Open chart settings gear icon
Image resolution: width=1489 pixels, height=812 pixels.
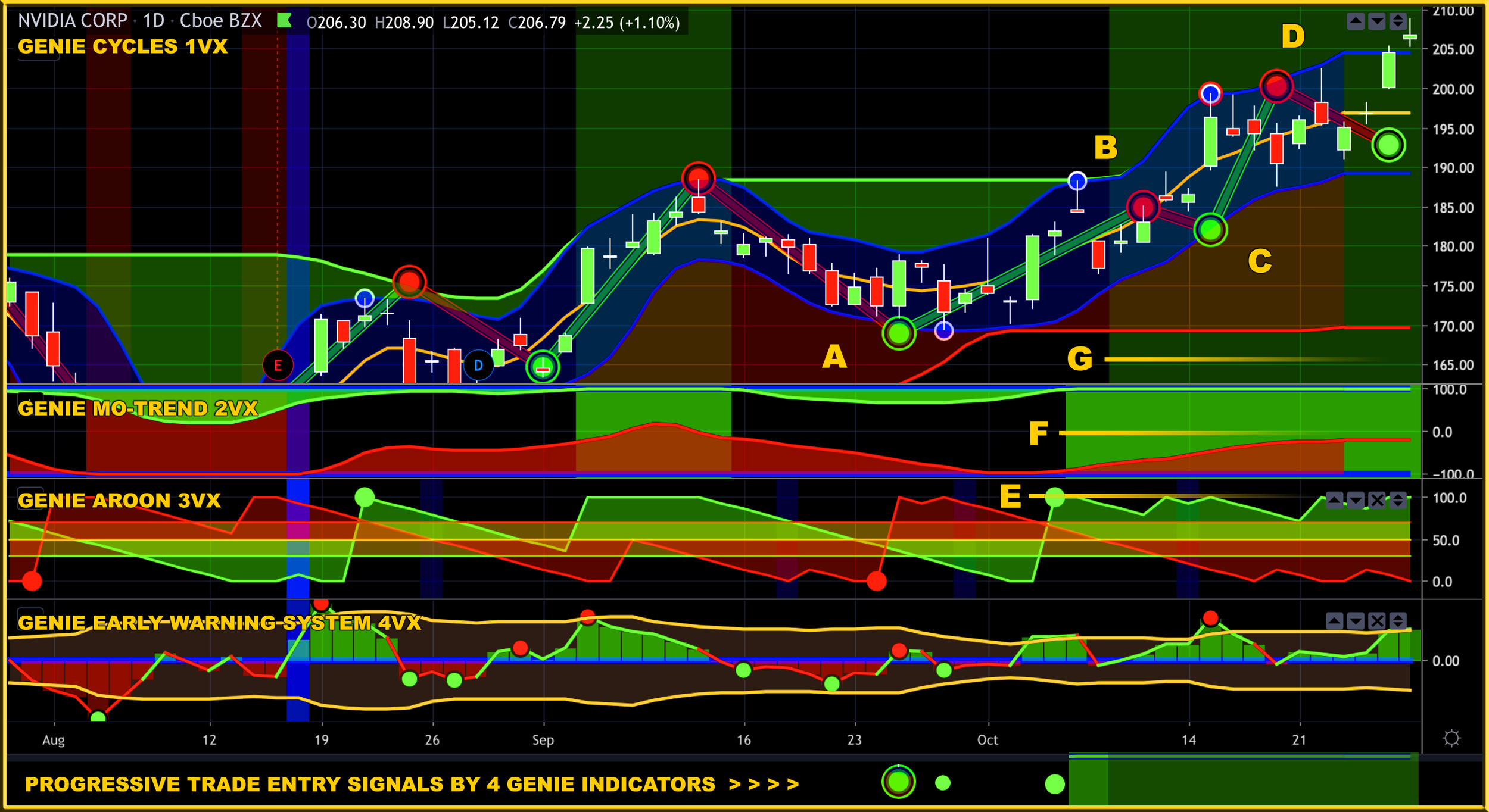[1451, 739]
